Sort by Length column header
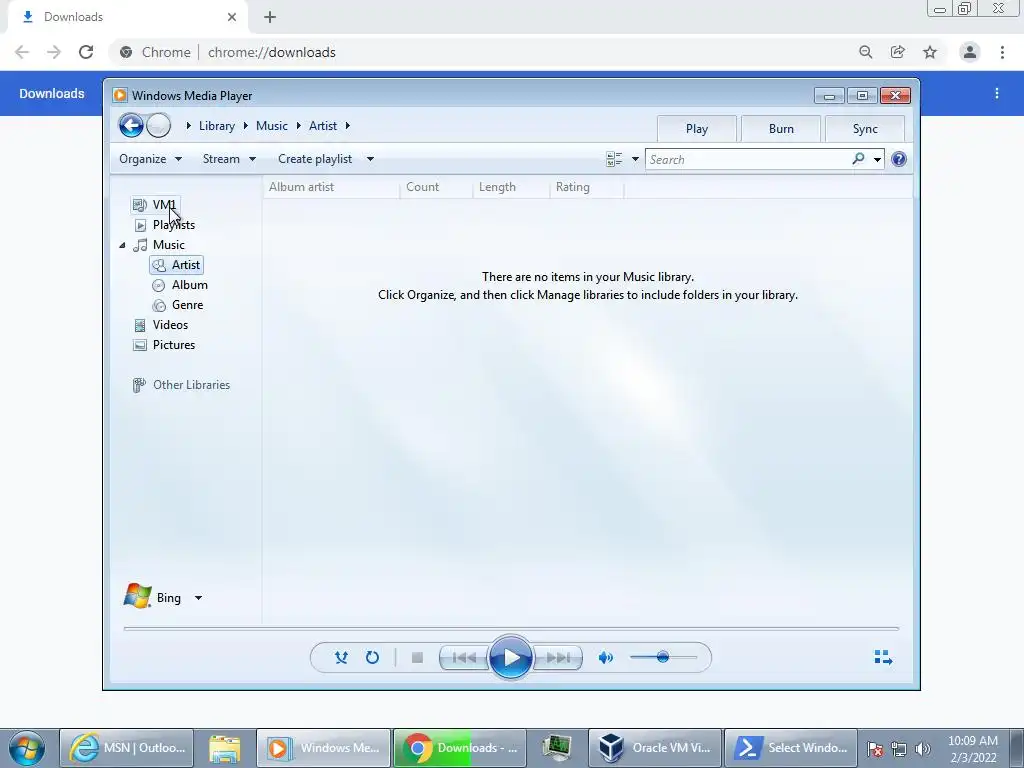This screenshot has width=1024, height=768. tap(511, 187)
